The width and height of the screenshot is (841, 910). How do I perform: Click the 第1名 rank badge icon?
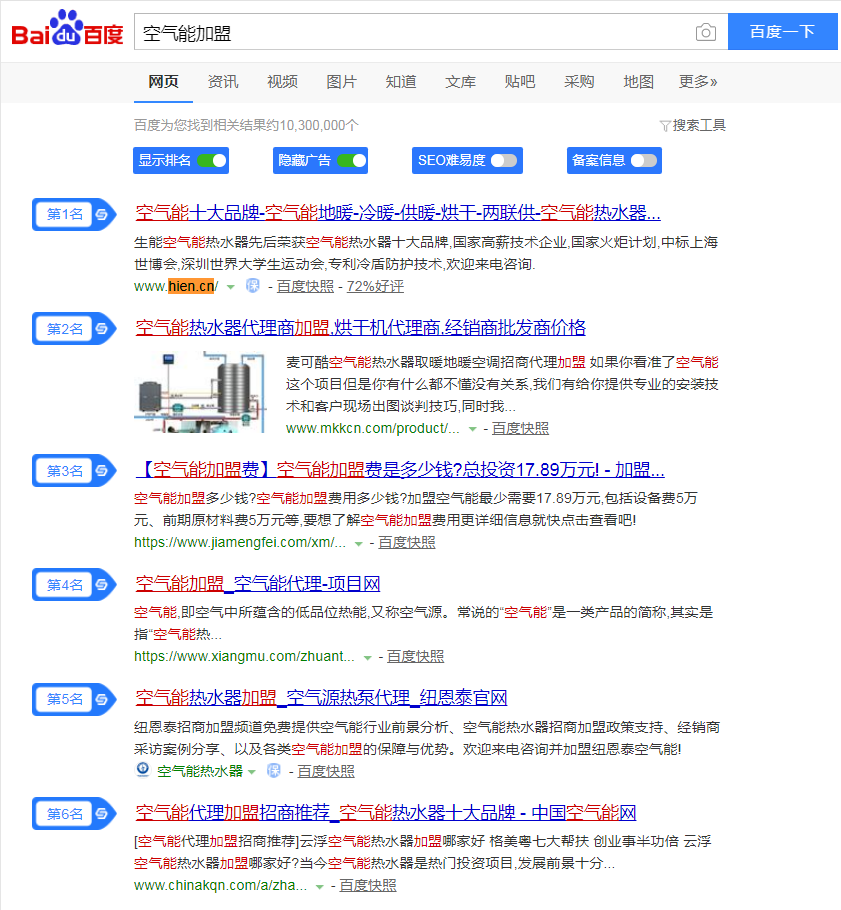tap(74, 215)
